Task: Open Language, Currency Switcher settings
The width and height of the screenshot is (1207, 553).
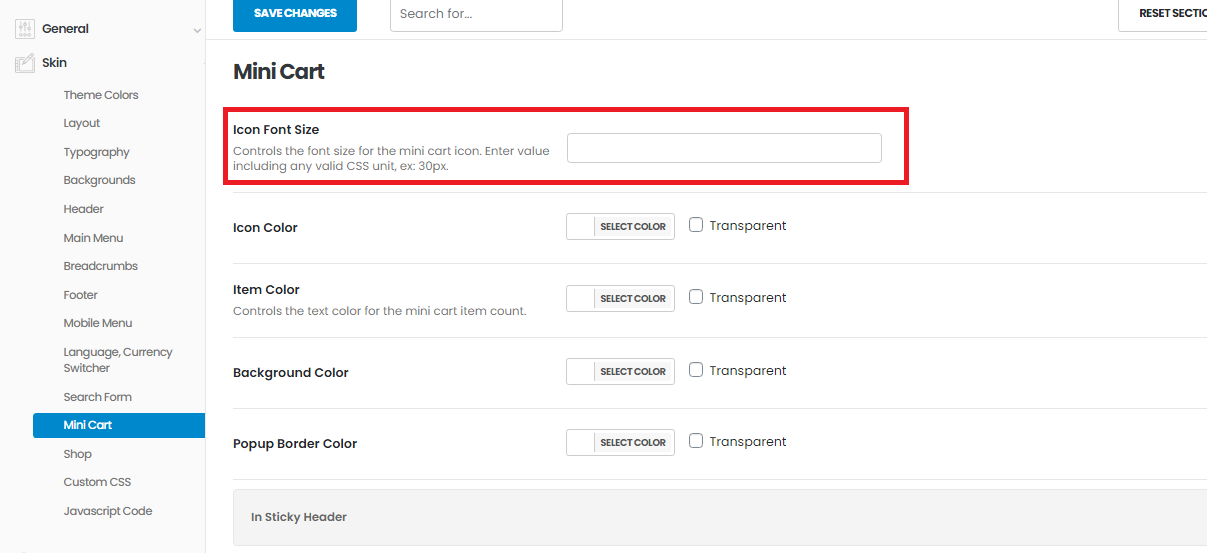Action: pyautogui.click(x=118, y=360)
